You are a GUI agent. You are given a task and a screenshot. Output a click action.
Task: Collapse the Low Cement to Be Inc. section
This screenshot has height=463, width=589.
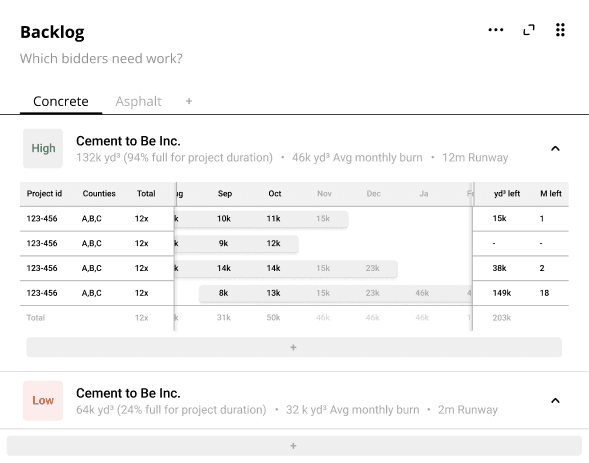point(555,400)
